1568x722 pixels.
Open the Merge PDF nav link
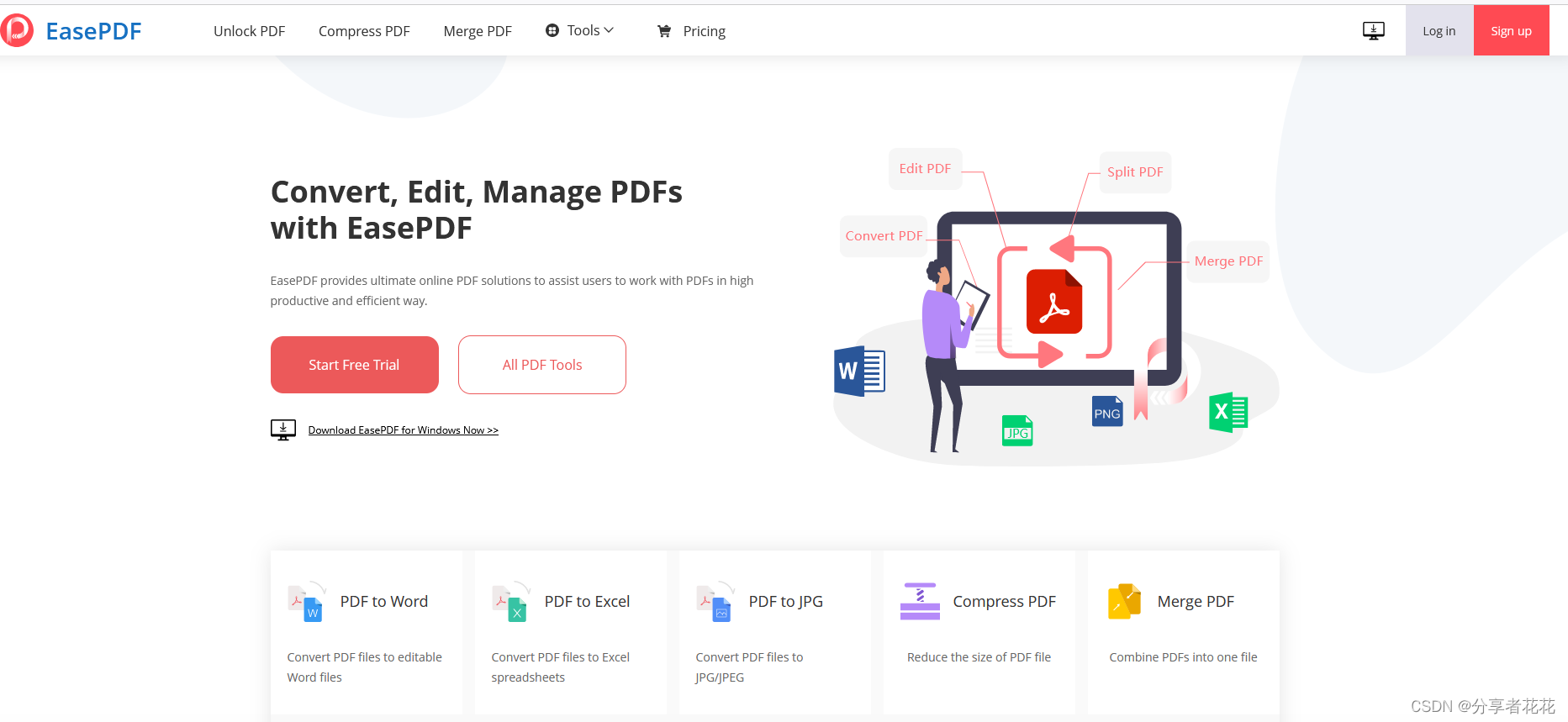[x=478, y=31]
